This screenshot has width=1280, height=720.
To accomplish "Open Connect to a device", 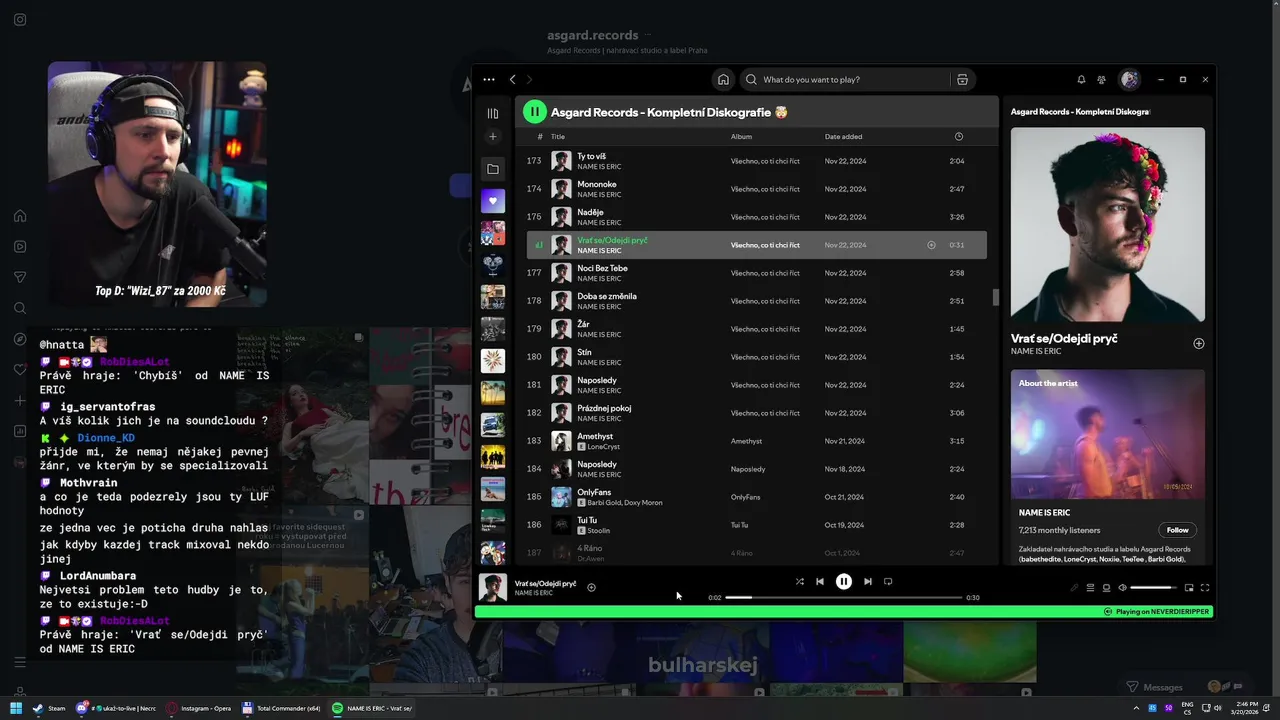I will [1106, 588].
